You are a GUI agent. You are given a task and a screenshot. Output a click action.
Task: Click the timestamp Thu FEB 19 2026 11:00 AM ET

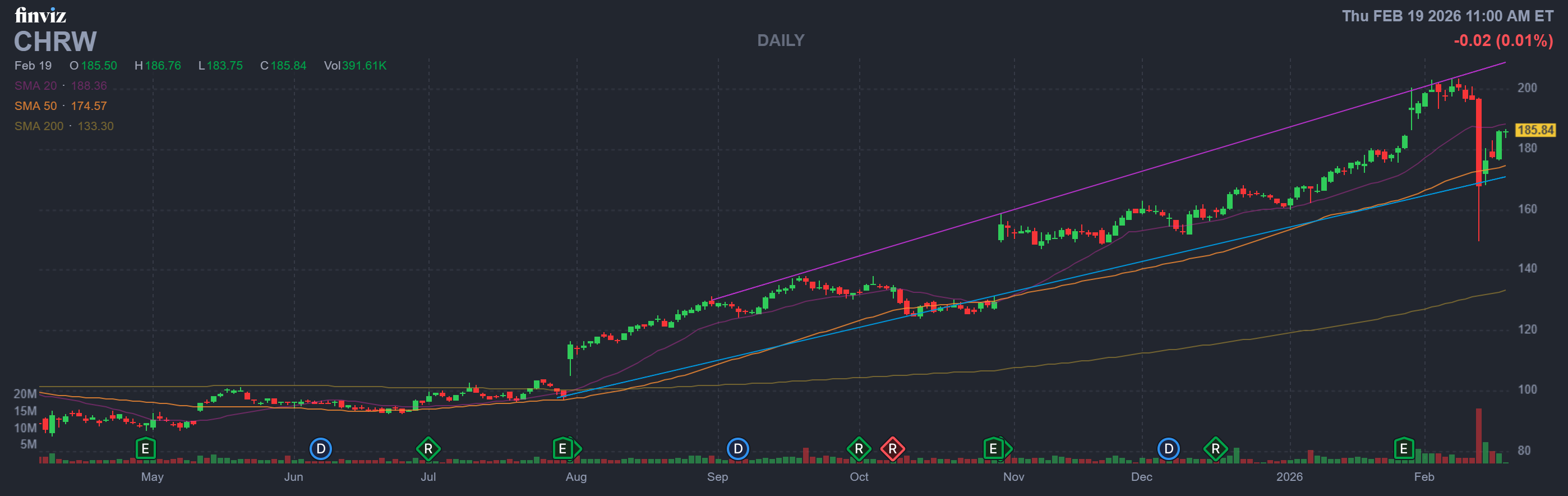pos(1447,16)
